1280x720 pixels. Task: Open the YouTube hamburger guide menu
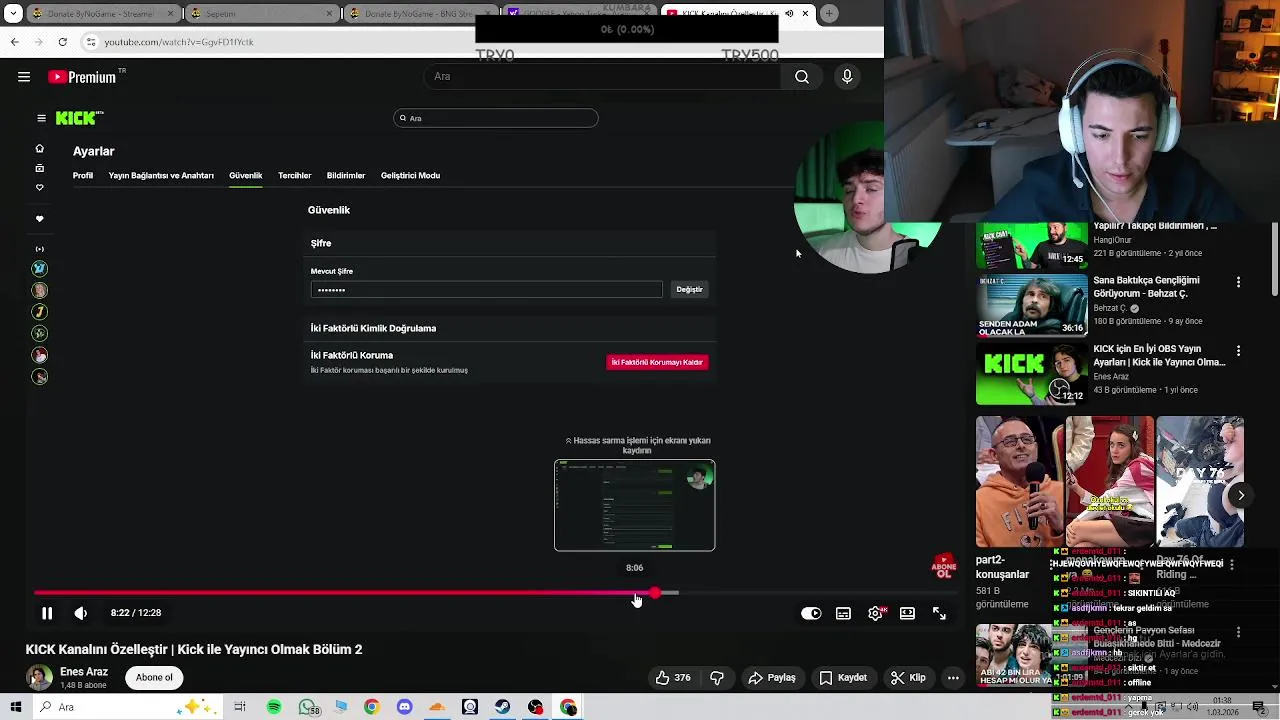pyautogui.click(x=24, y=77)
